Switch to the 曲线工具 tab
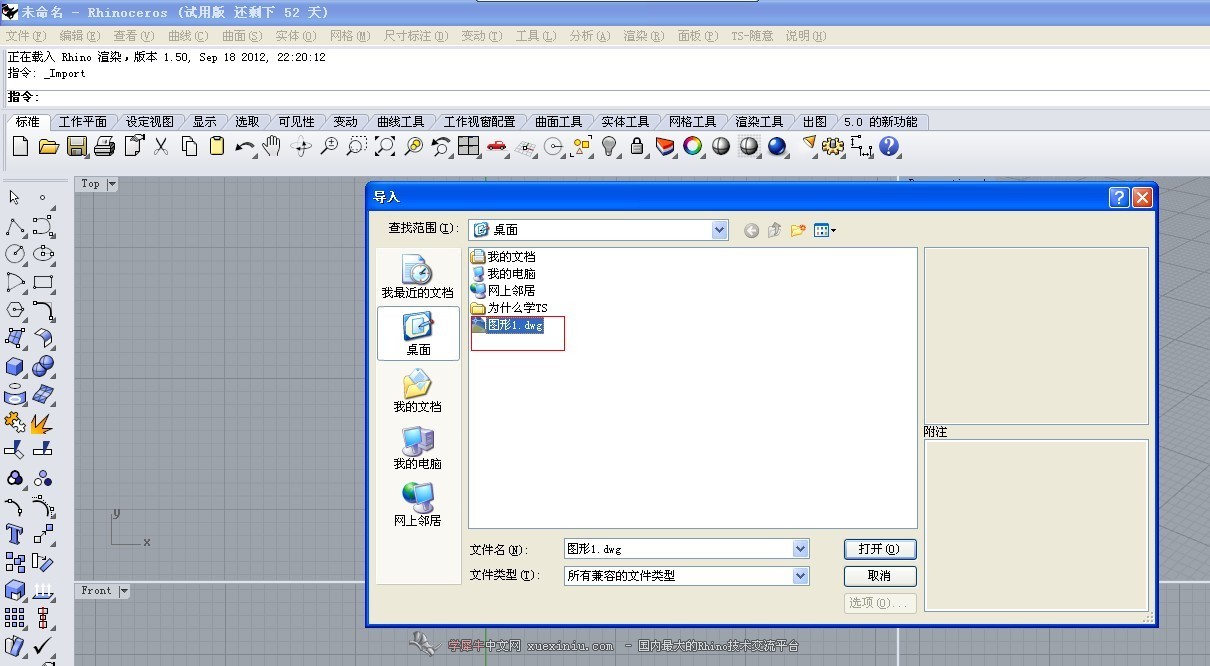This screenshot has width=1210, height=666. point(401,121)
